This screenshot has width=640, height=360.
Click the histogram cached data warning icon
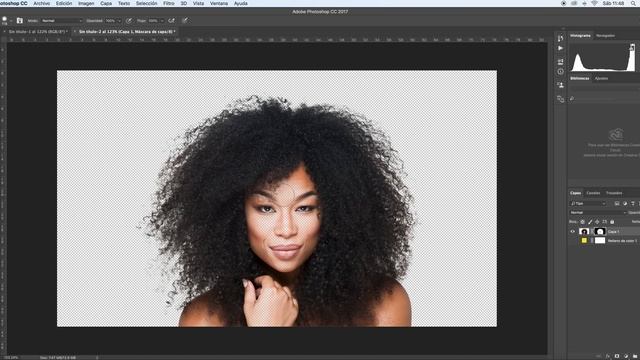[x=632, y=47]
